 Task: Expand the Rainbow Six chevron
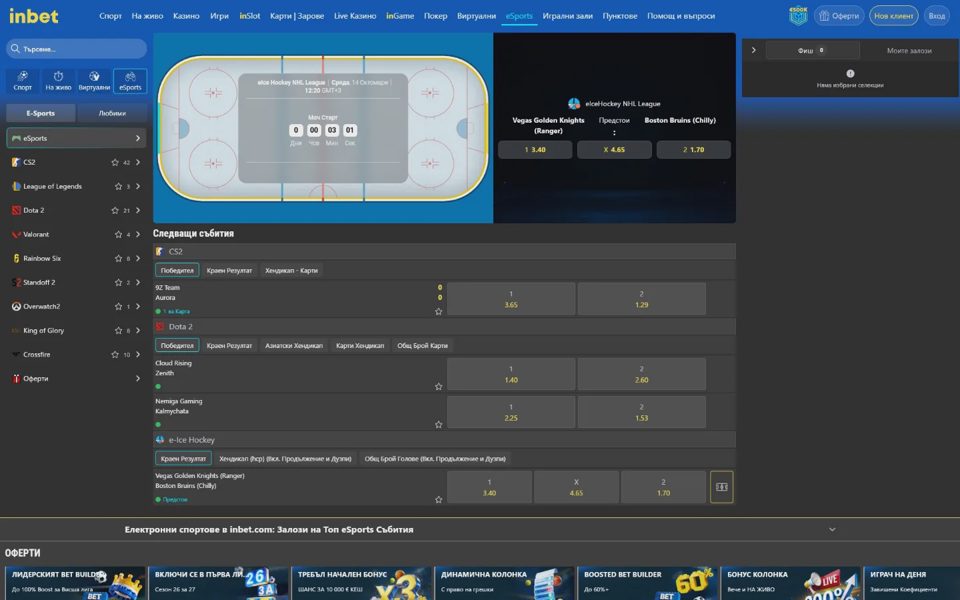pos(138,258)
